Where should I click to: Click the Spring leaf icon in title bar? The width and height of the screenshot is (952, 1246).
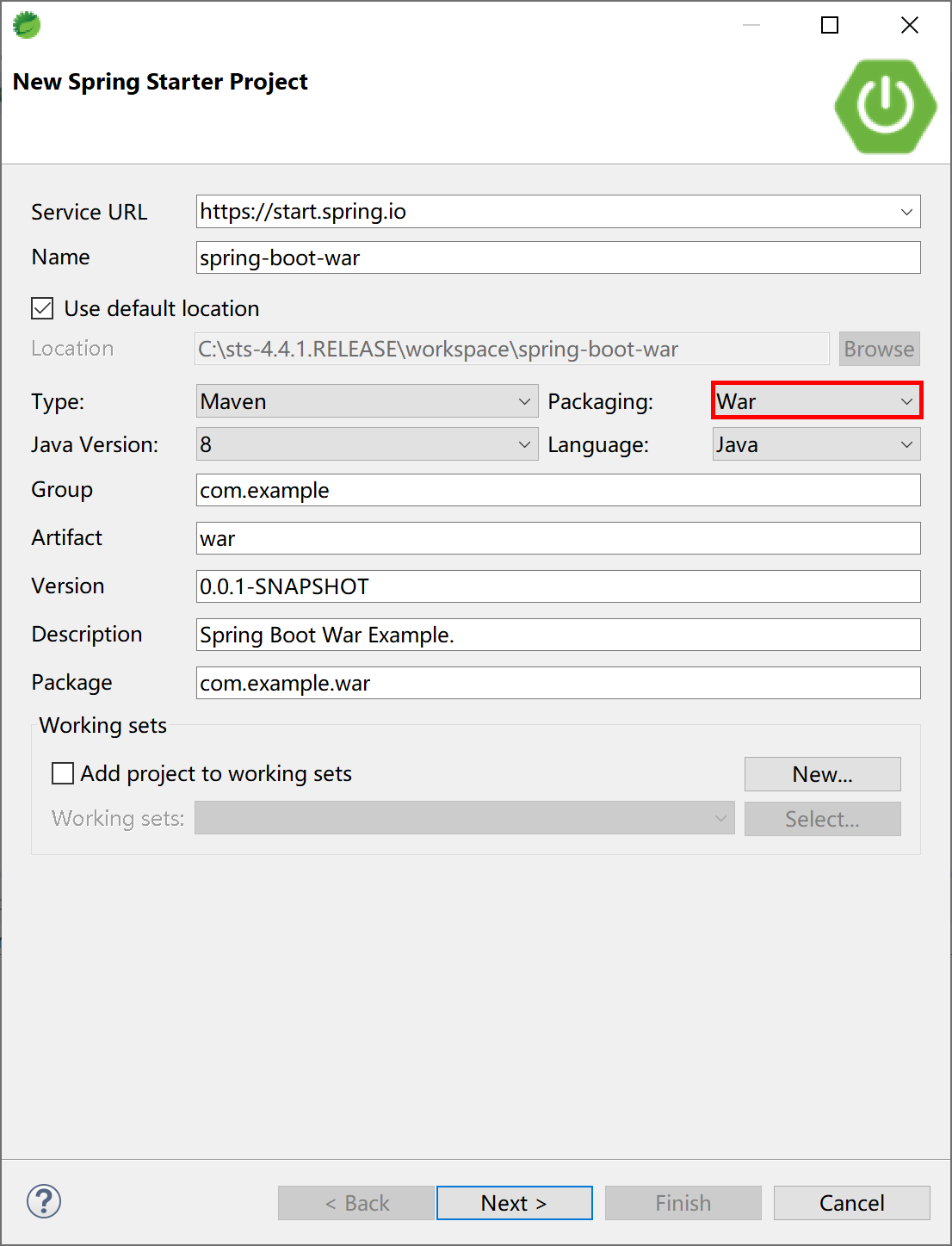pyautogui.click(x=27, y=25)
